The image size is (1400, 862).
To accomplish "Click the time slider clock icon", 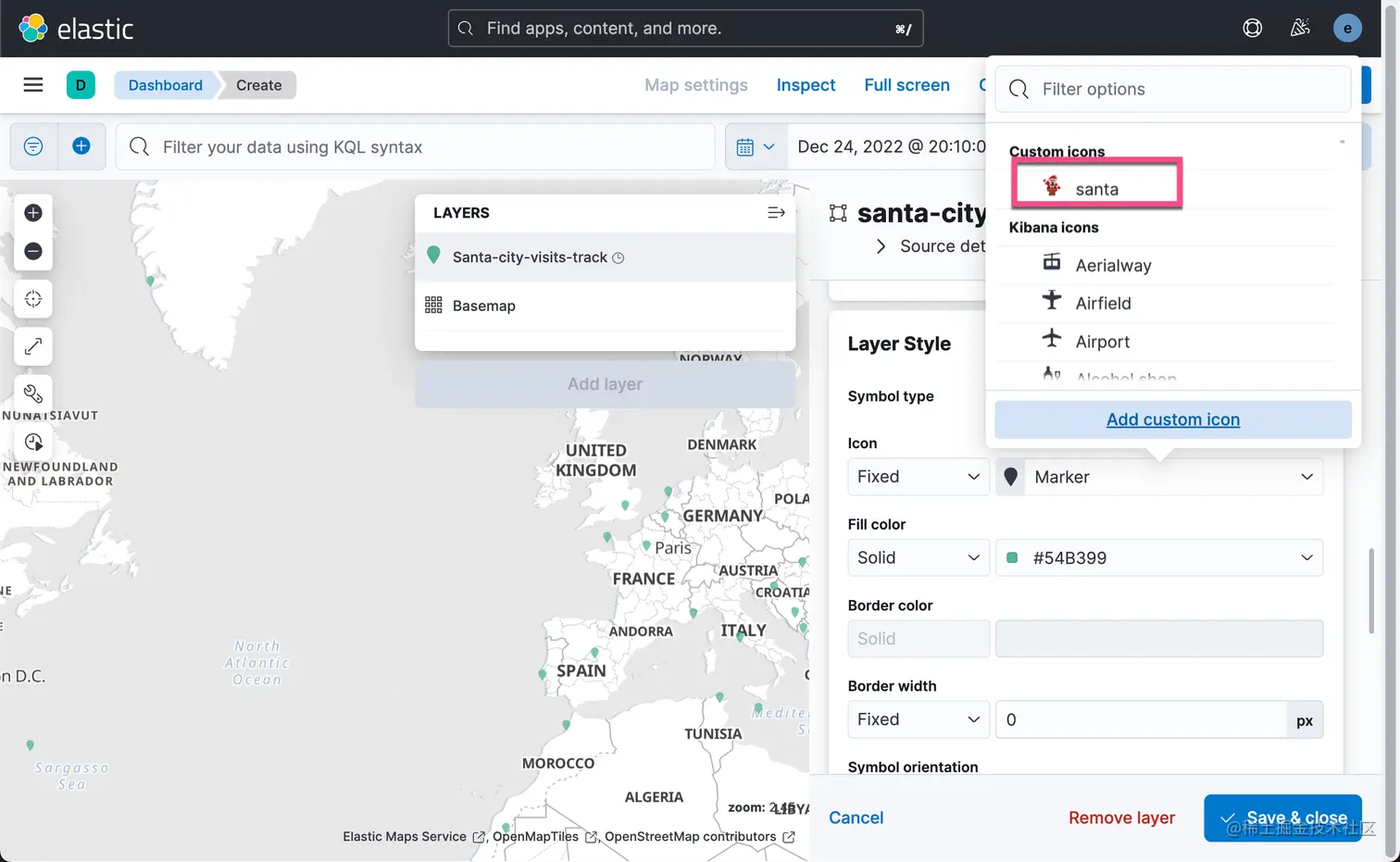I will pyautogui.click(x=33, y=442).
